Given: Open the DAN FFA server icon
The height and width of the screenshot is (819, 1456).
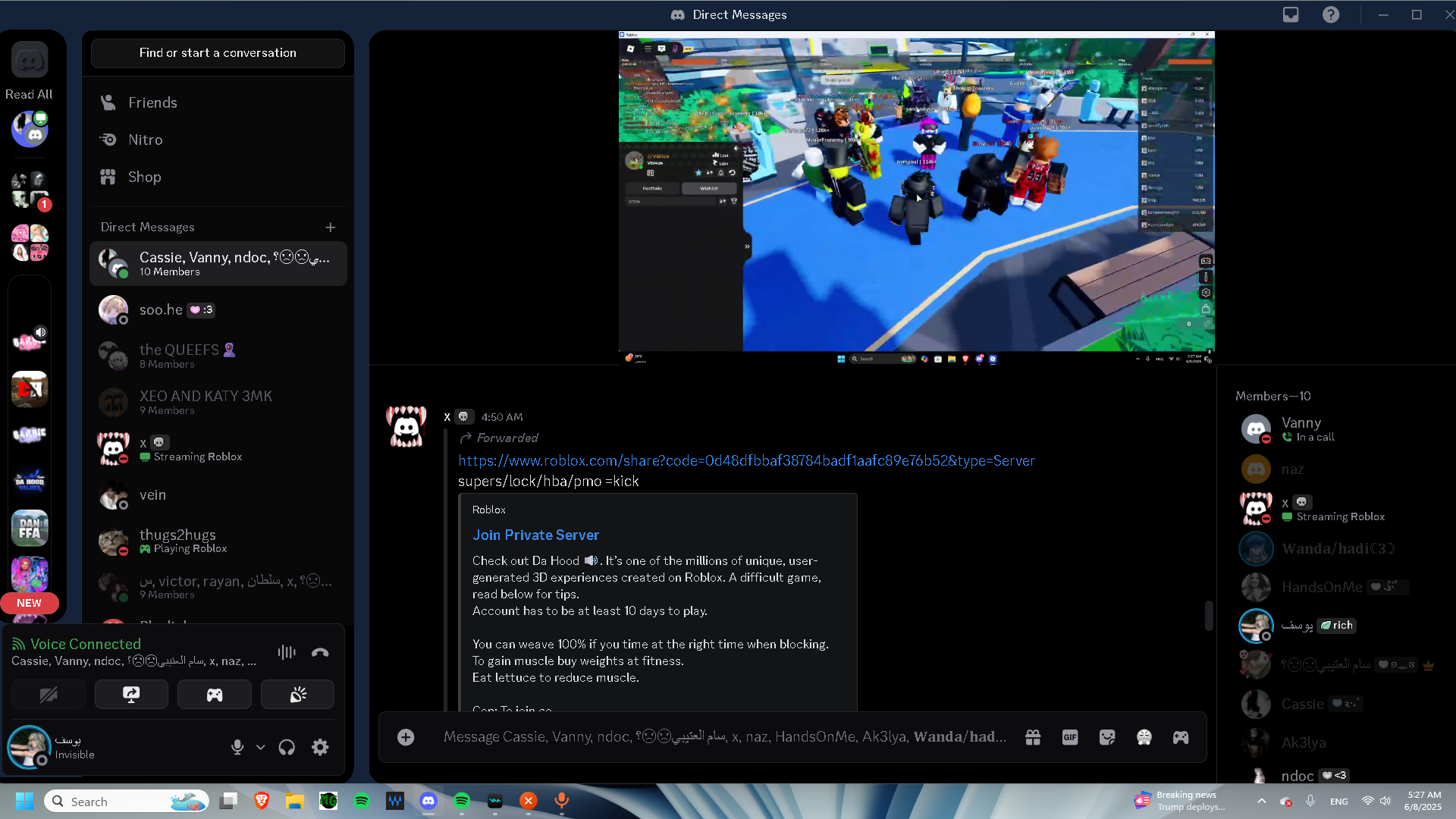Looking at the screenshot, I should 30,528.
